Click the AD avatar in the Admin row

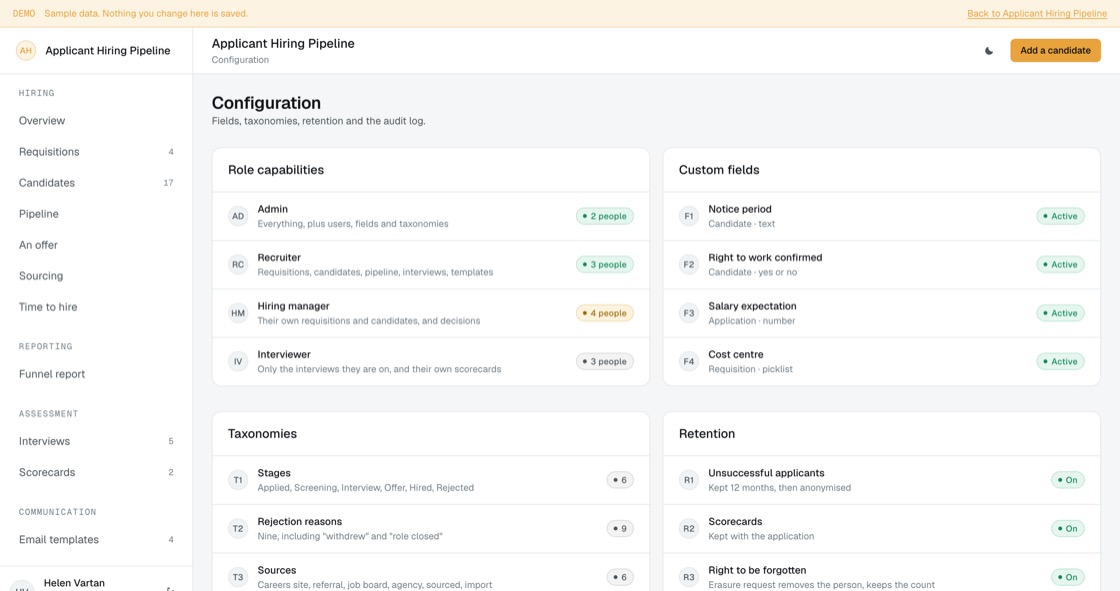click(x=238, y=216)
